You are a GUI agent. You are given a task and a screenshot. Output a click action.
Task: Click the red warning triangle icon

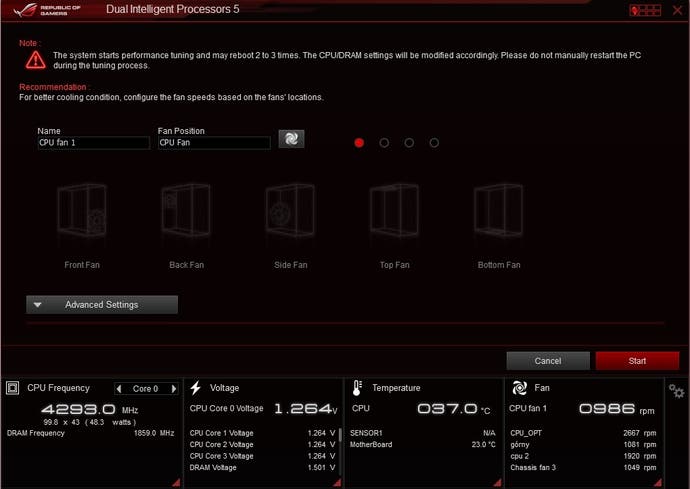[35, 60]
